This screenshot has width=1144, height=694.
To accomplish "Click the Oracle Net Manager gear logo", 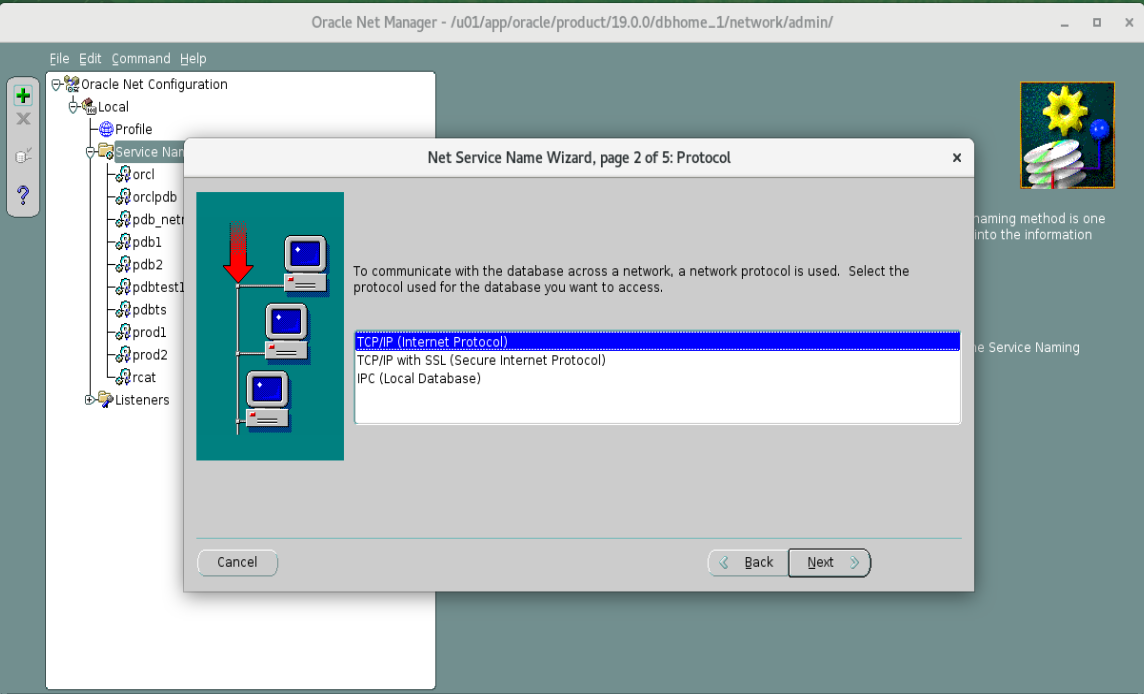I will tap(1067, 135).
